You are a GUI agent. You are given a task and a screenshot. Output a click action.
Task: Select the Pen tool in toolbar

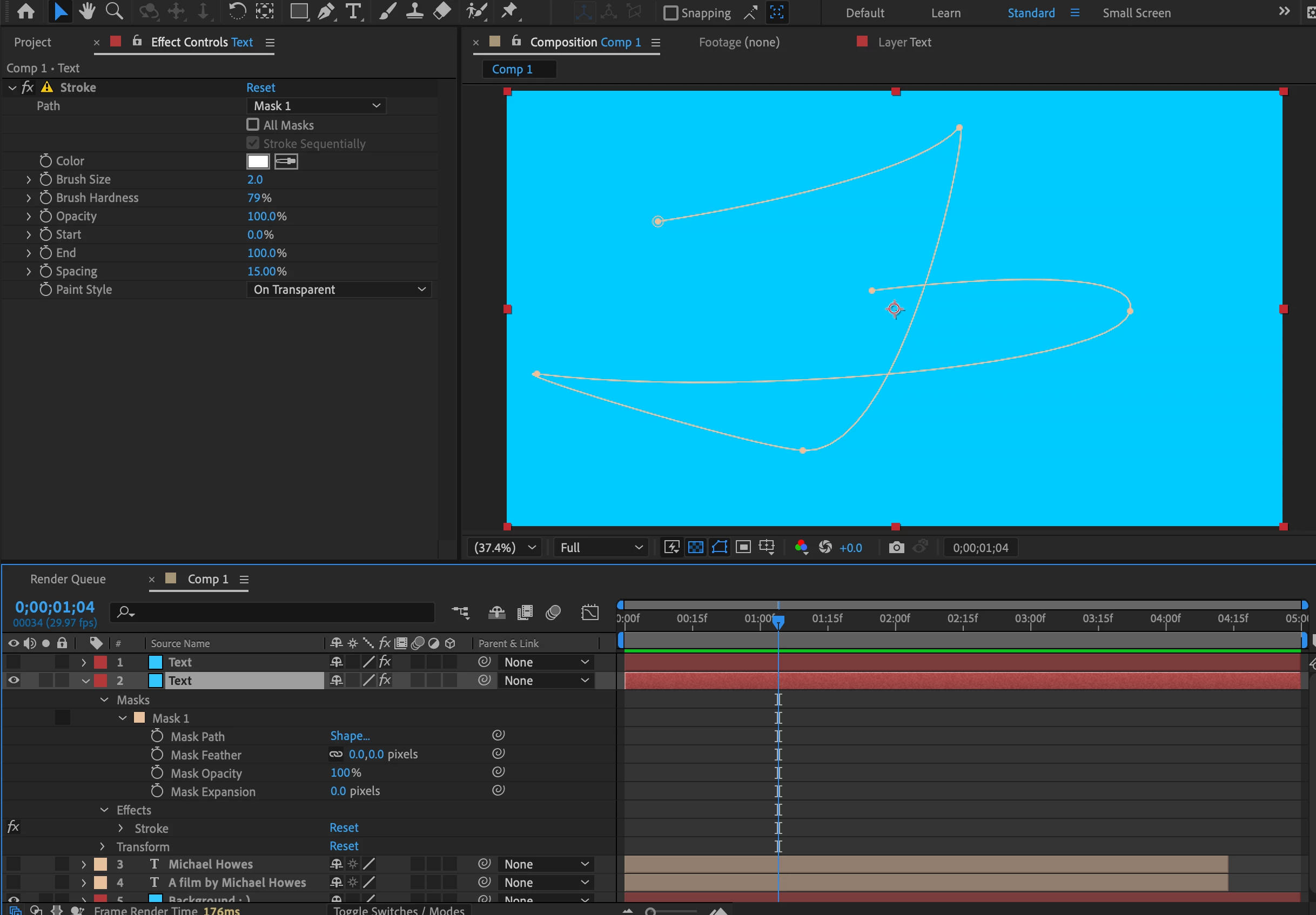click(326, 11)
